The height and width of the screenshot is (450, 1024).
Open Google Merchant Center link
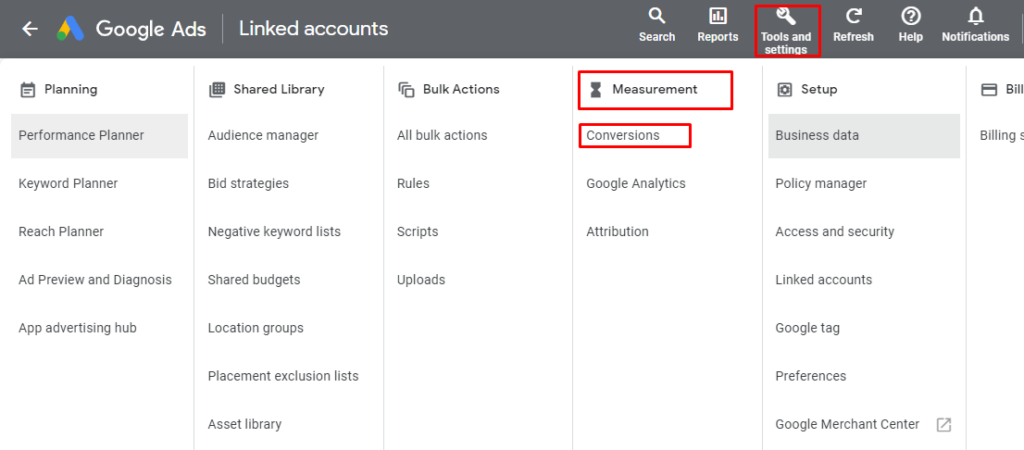(x=847, y=425)
